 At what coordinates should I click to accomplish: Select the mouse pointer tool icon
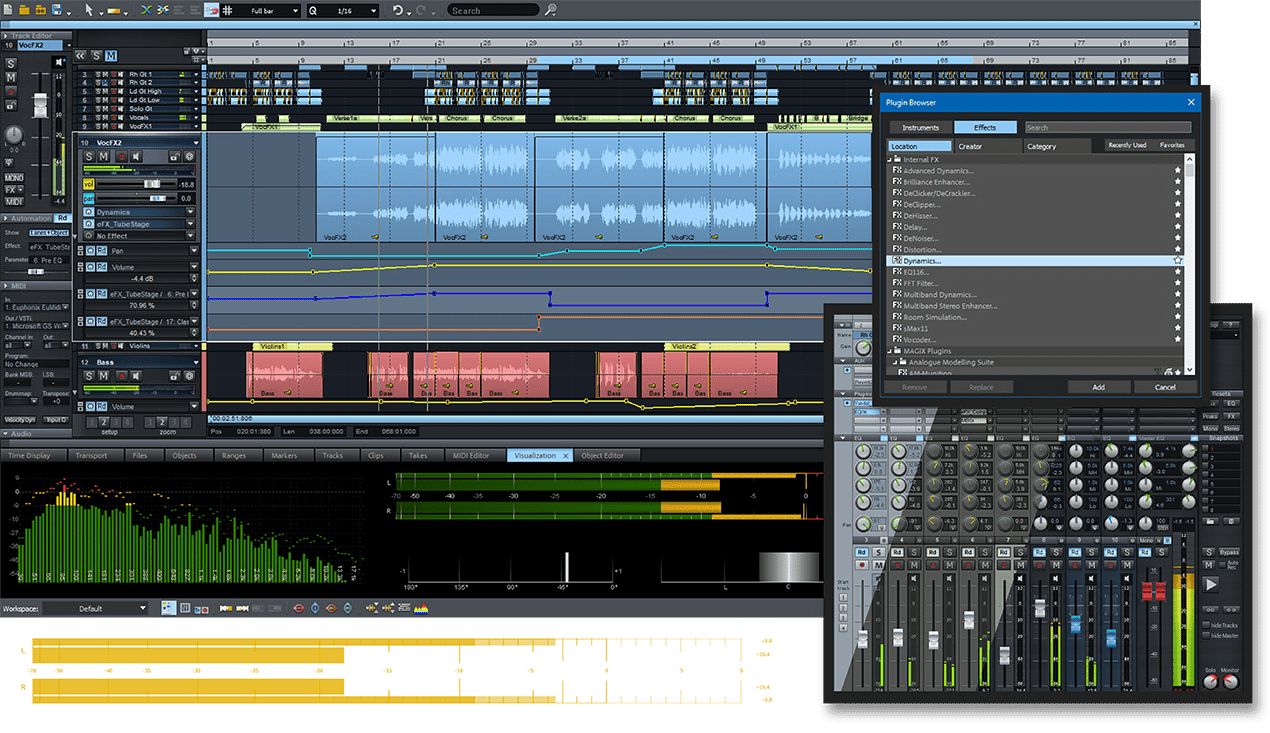(x=89, y=10)
